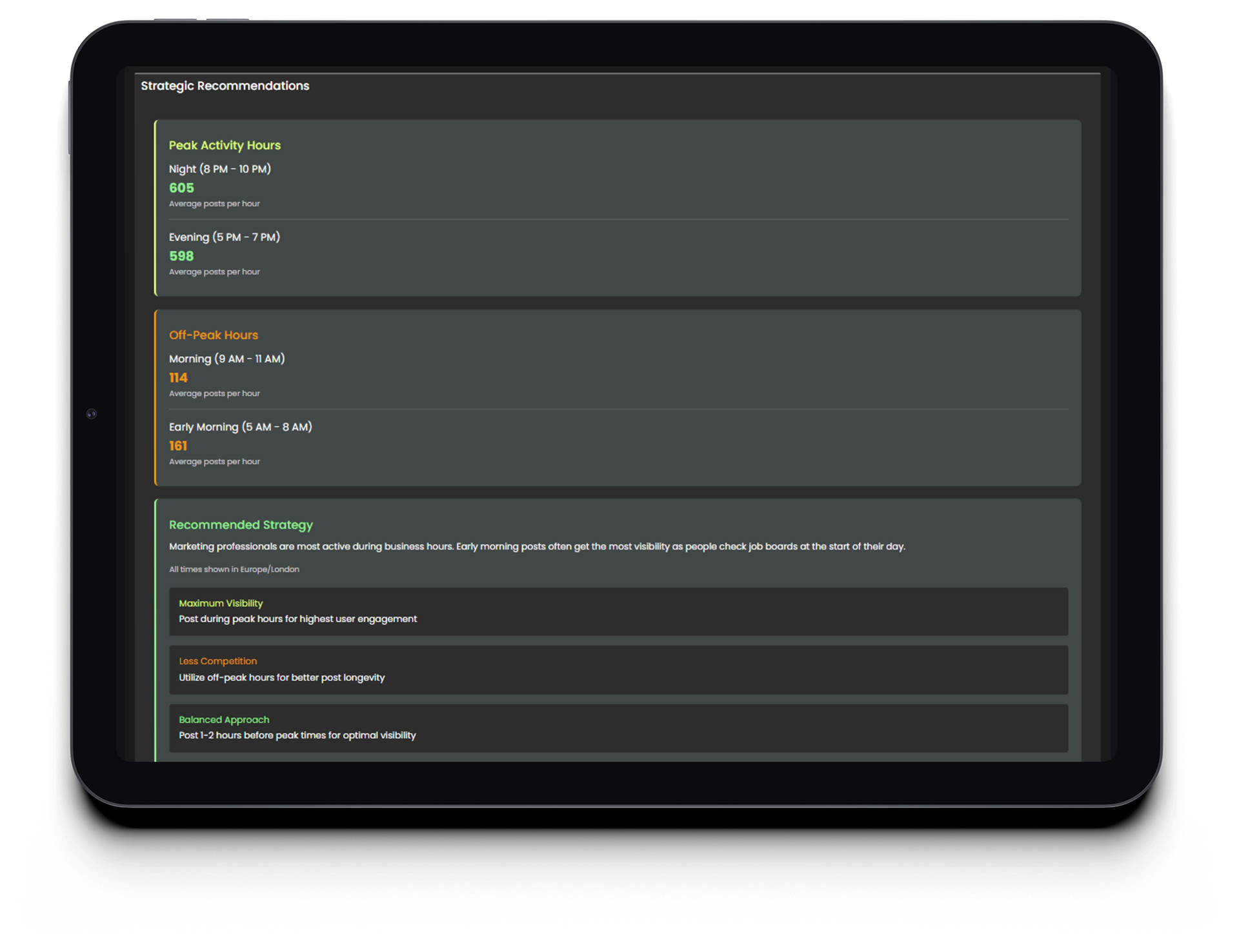Screen dimensions: 1239x952
Task: Click the Europe/London timezone note
Action: [x=234, y=569]
